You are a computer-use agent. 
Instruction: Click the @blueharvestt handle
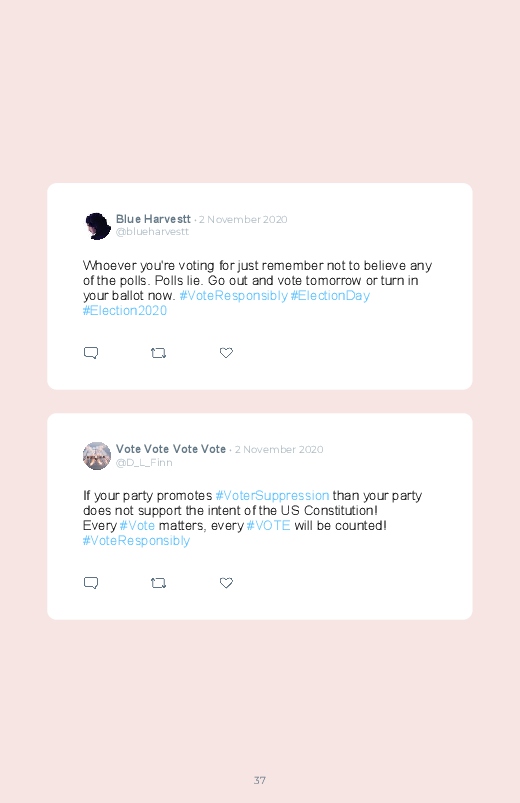[152, 231]
